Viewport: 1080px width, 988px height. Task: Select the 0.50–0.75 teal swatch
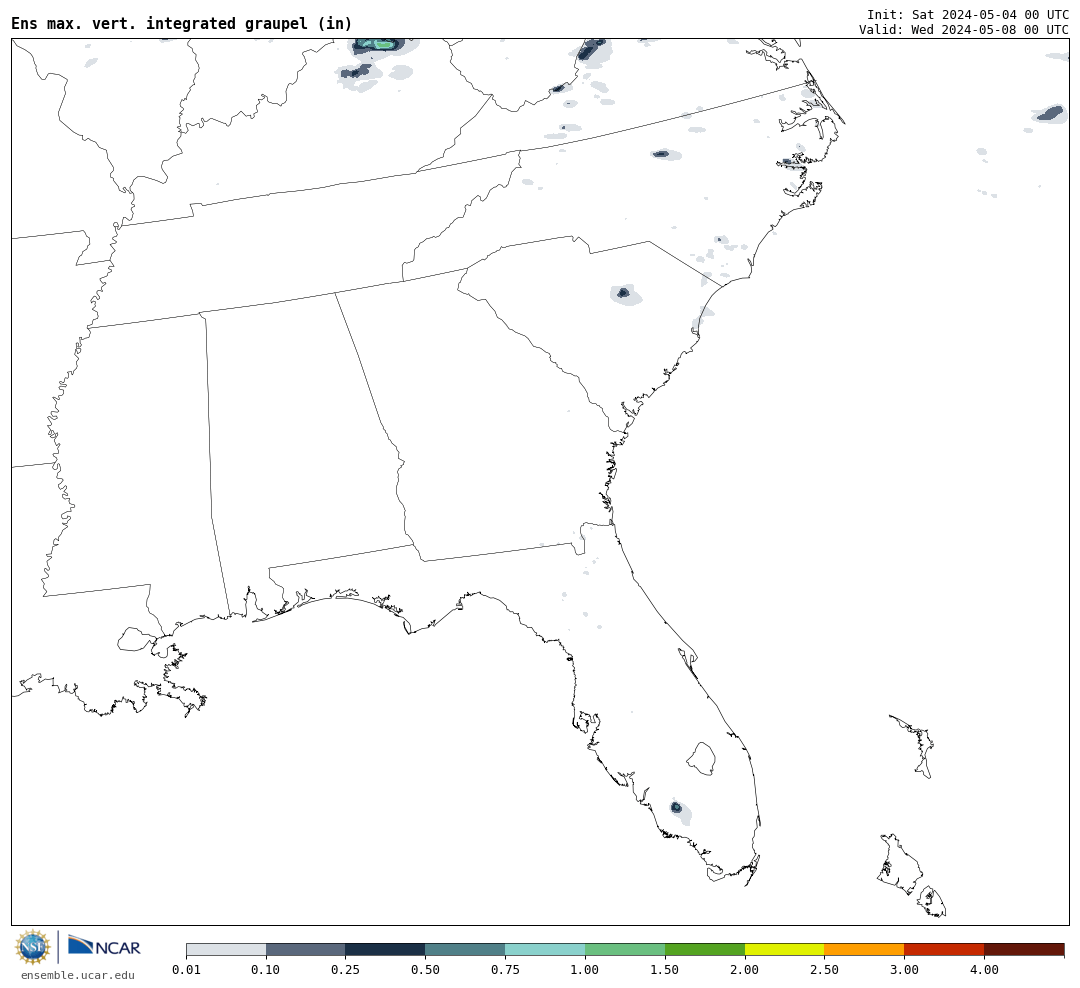(466, 949)
